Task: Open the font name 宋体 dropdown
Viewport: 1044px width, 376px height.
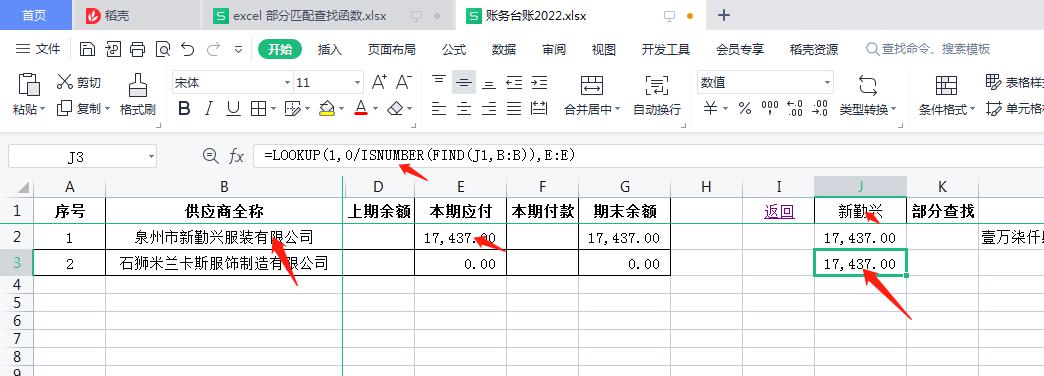Action: pos(288,83)
